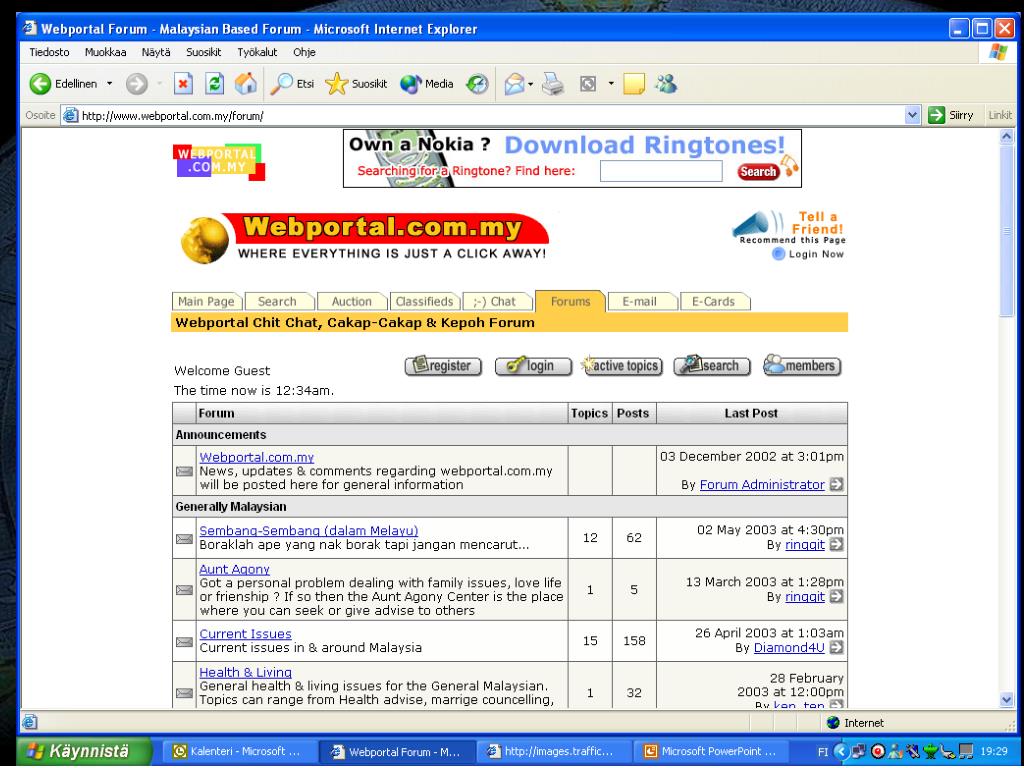1024x768 pixels.
Task: Expand the address bar dropdown arrow
Action: pos(912,116)
